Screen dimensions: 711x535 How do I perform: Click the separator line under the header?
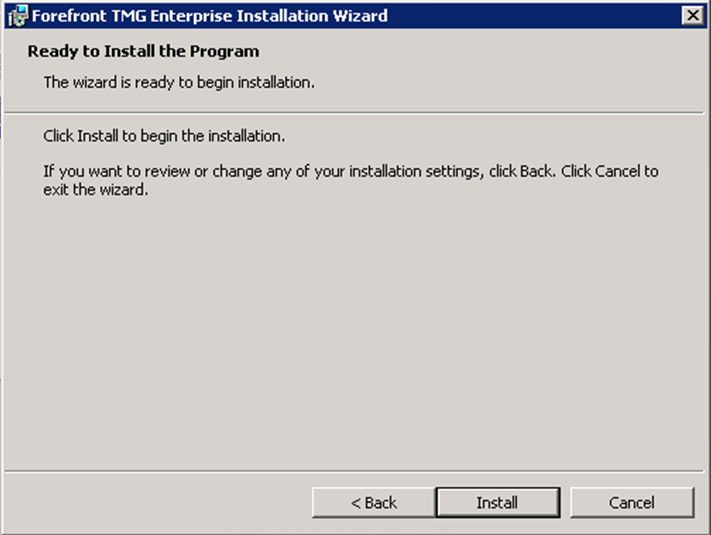[355, 112]
